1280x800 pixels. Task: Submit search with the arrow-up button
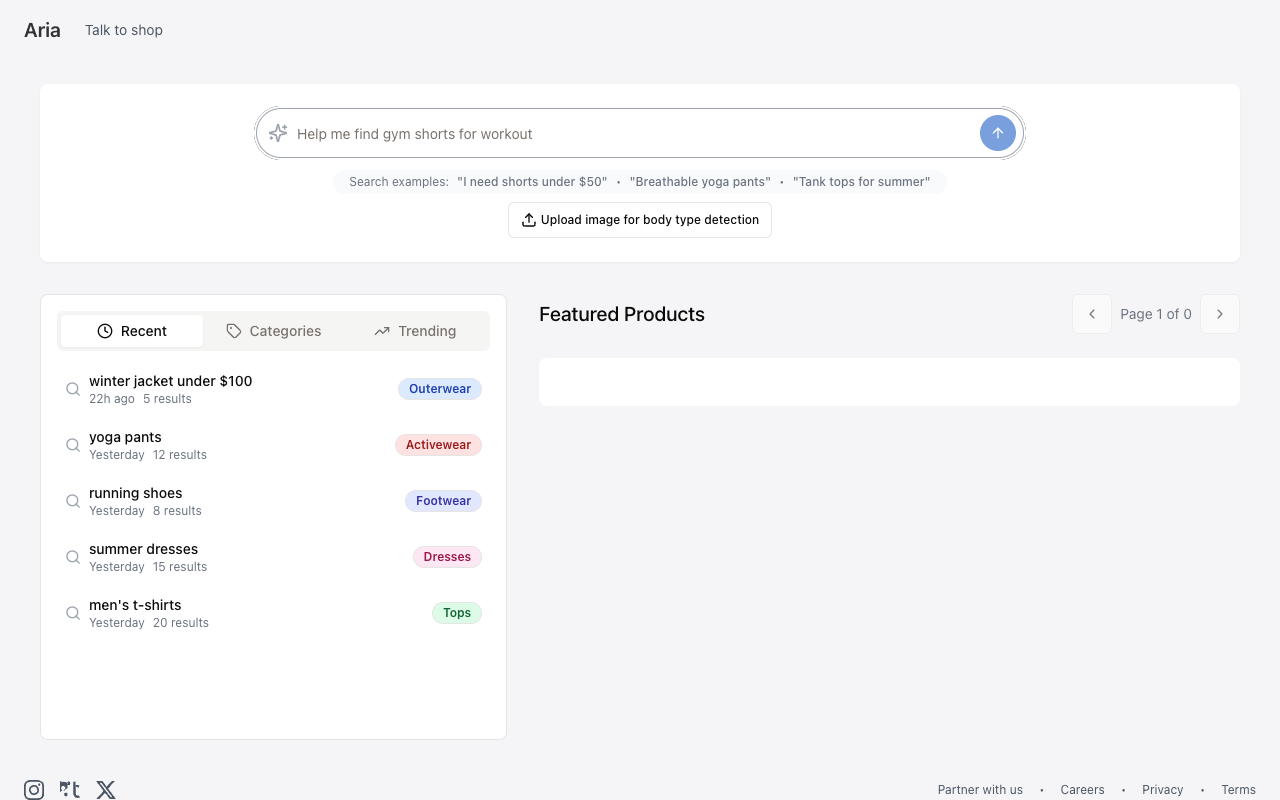pos(998,133)
